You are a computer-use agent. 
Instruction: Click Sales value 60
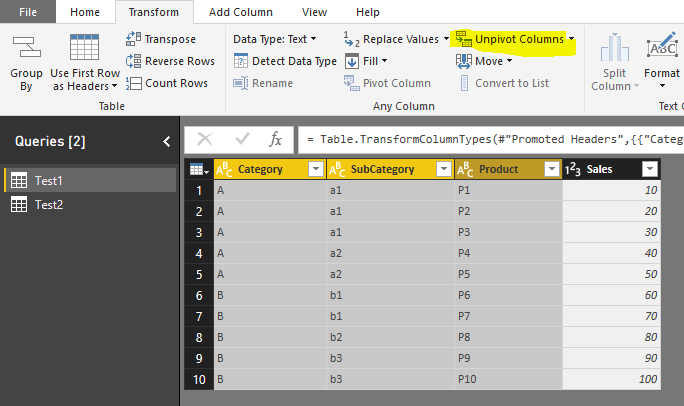(x=612, y=295)
